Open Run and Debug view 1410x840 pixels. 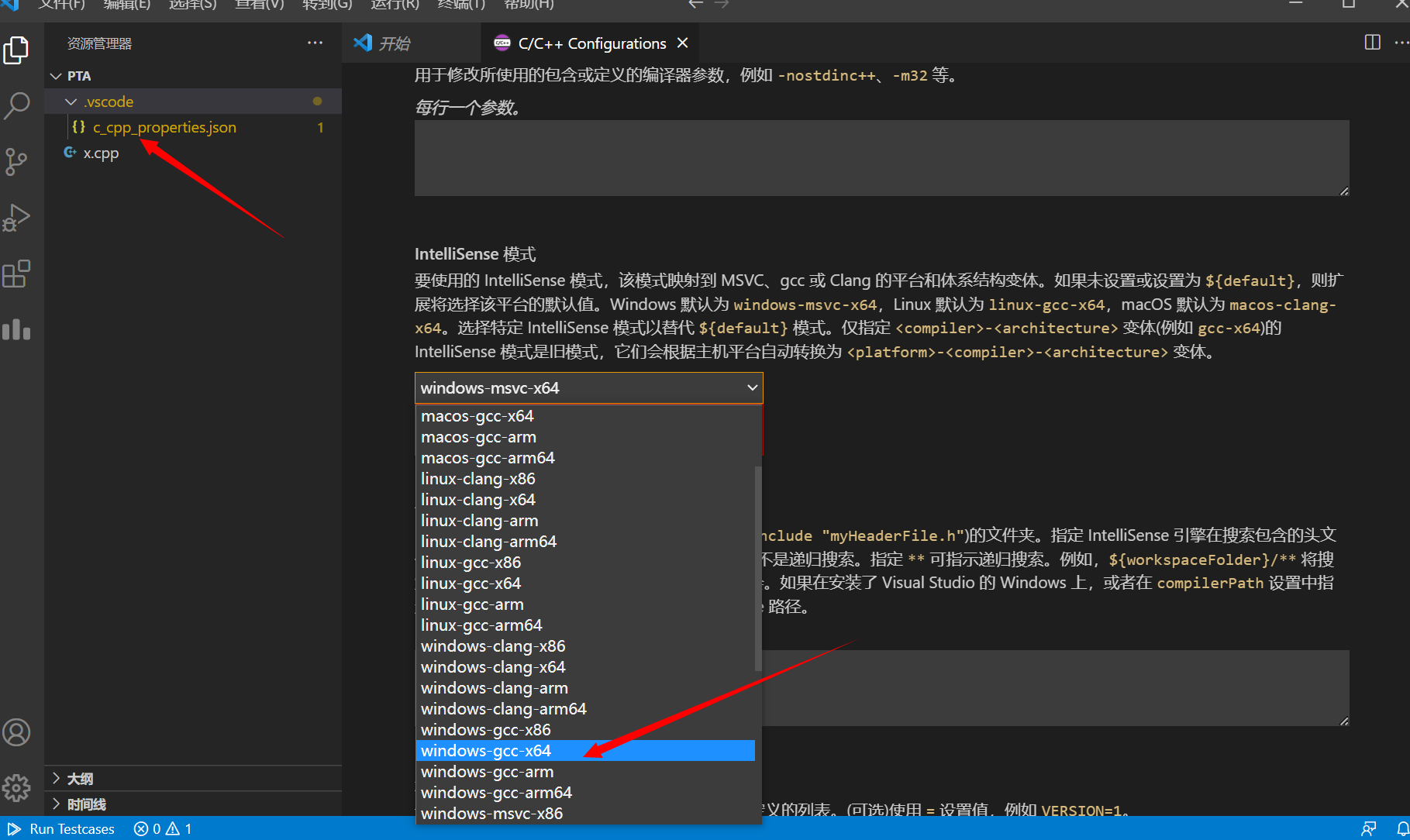16,218
